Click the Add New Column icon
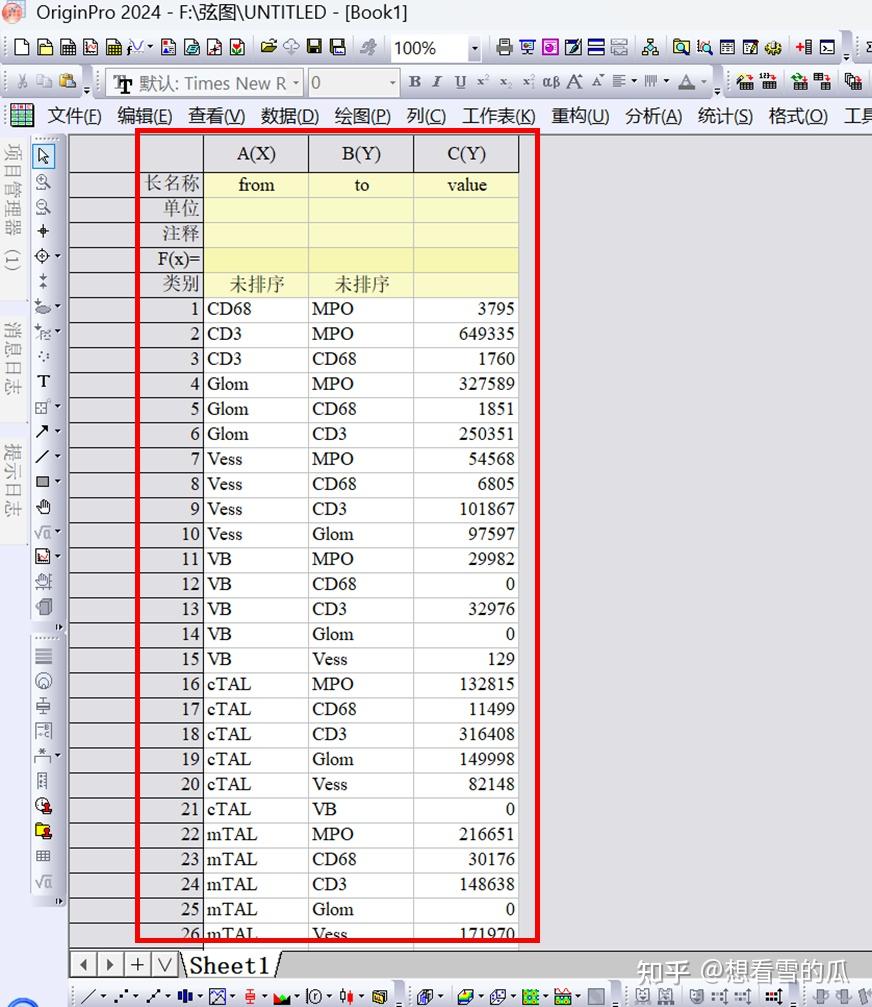The width and height of the screenshot is (872, 1007). [x=803, y=47]
